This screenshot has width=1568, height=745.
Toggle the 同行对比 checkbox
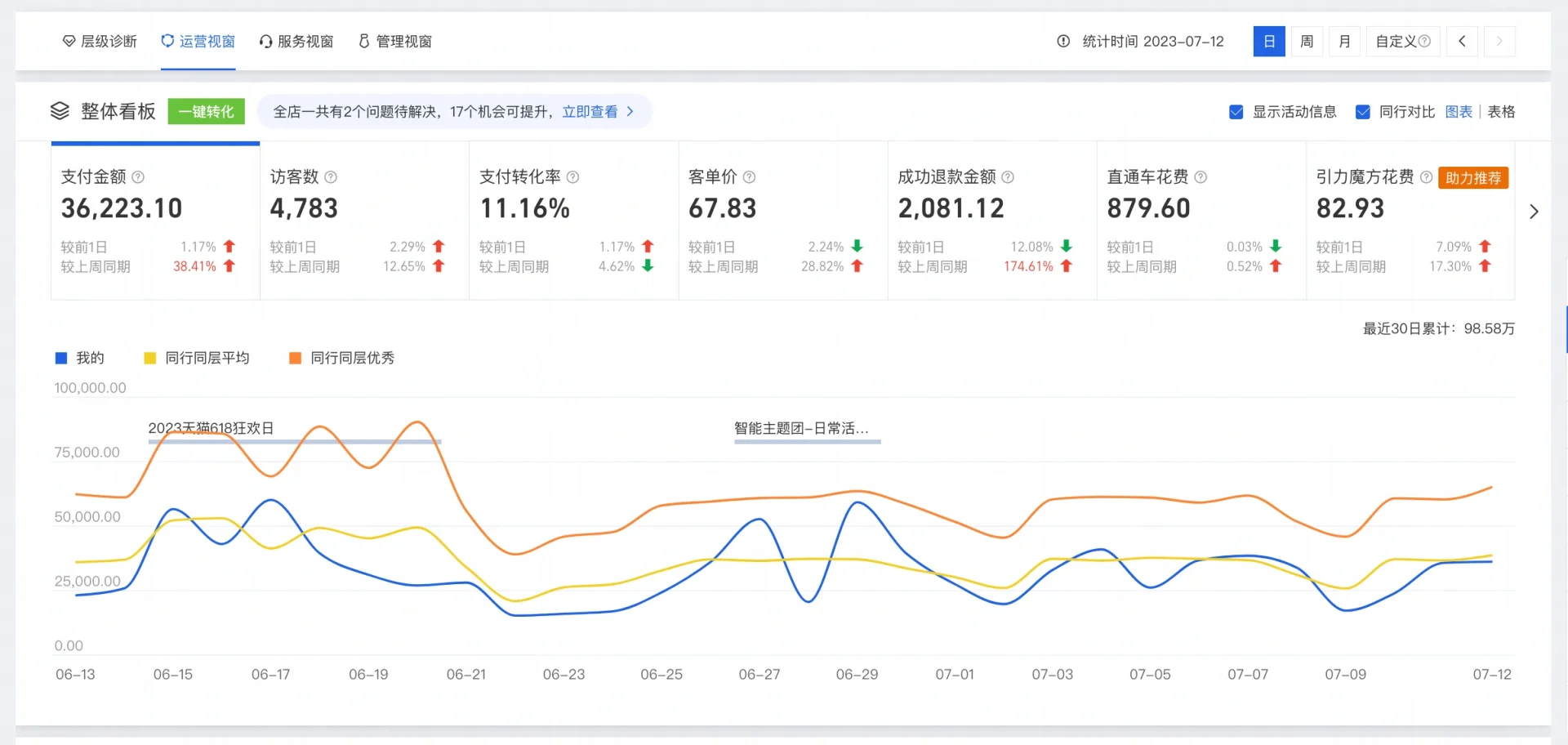pos(1363,111)
